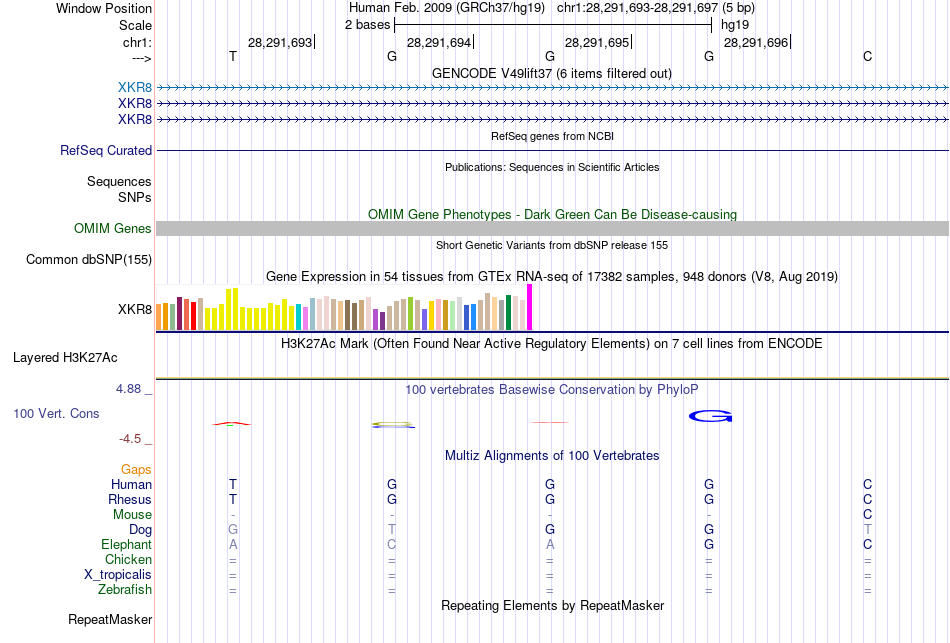The image size is (950, 643).
Task: Click the chr1: ruler label
Action: (137, 42)
